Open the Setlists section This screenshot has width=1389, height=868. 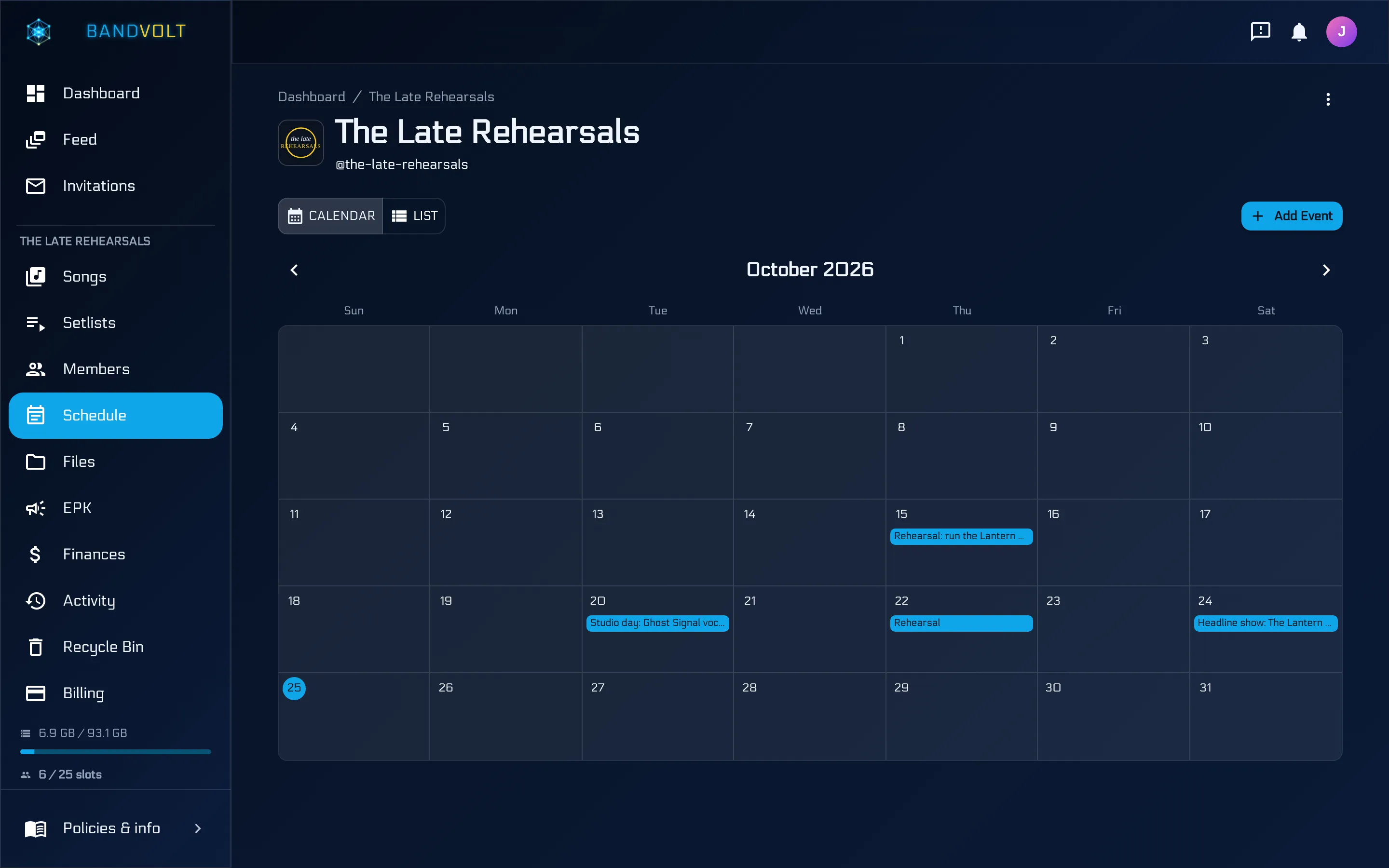(x=115, y=323)
